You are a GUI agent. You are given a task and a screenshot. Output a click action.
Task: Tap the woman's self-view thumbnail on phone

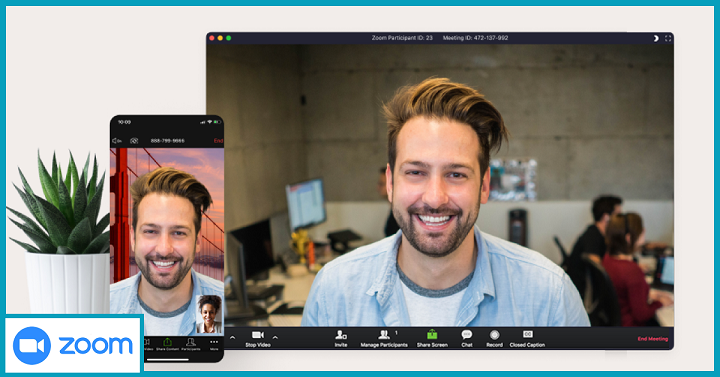click(x=209, y=314)
